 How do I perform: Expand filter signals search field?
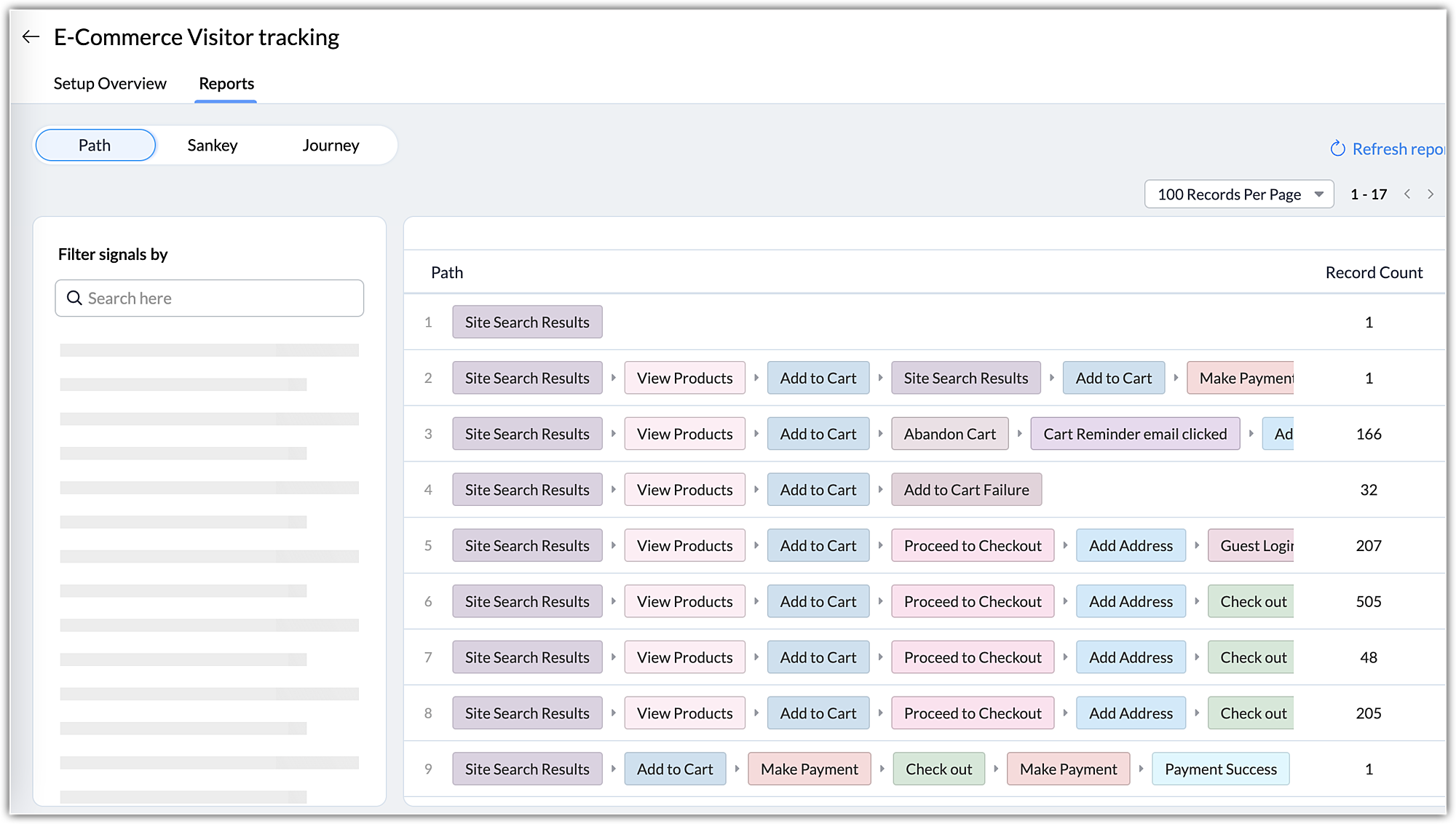(x=210, y=298)
